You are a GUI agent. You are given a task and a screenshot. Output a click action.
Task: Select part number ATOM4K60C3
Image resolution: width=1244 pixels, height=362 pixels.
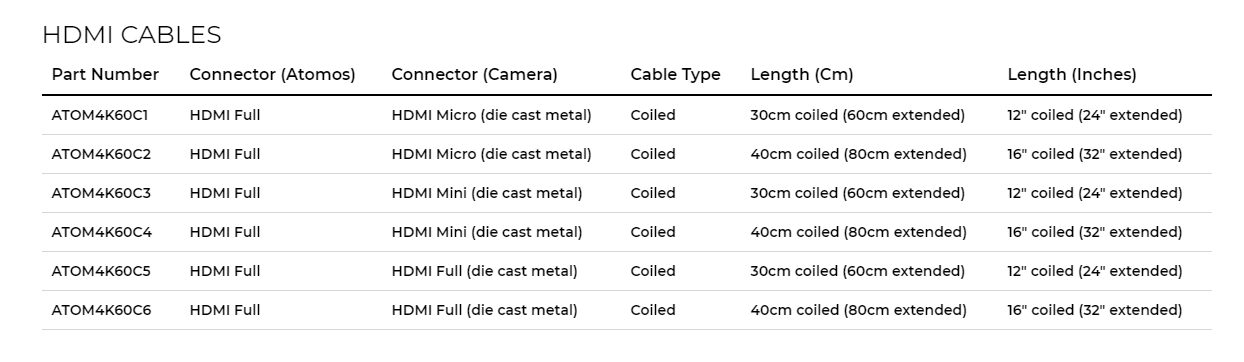pyautogui.click(x=101, y=193)
